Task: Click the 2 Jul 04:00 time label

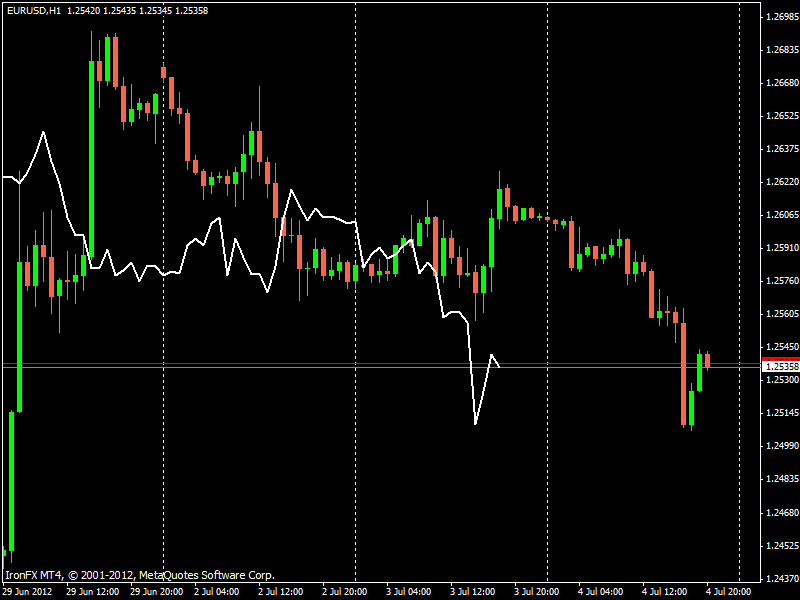Action: pos(219,591)
